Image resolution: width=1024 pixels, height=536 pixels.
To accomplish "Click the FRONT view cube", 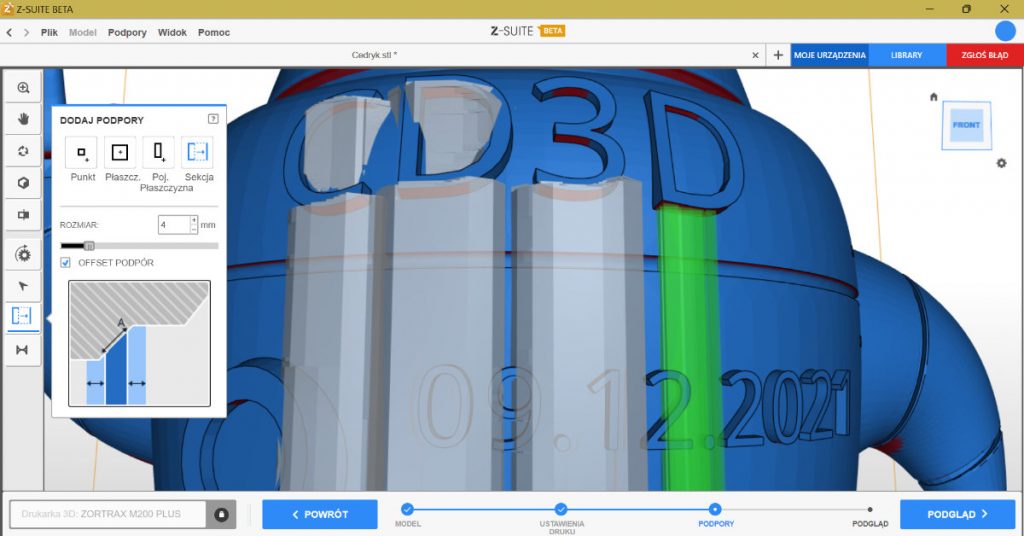I will point(967,125).
